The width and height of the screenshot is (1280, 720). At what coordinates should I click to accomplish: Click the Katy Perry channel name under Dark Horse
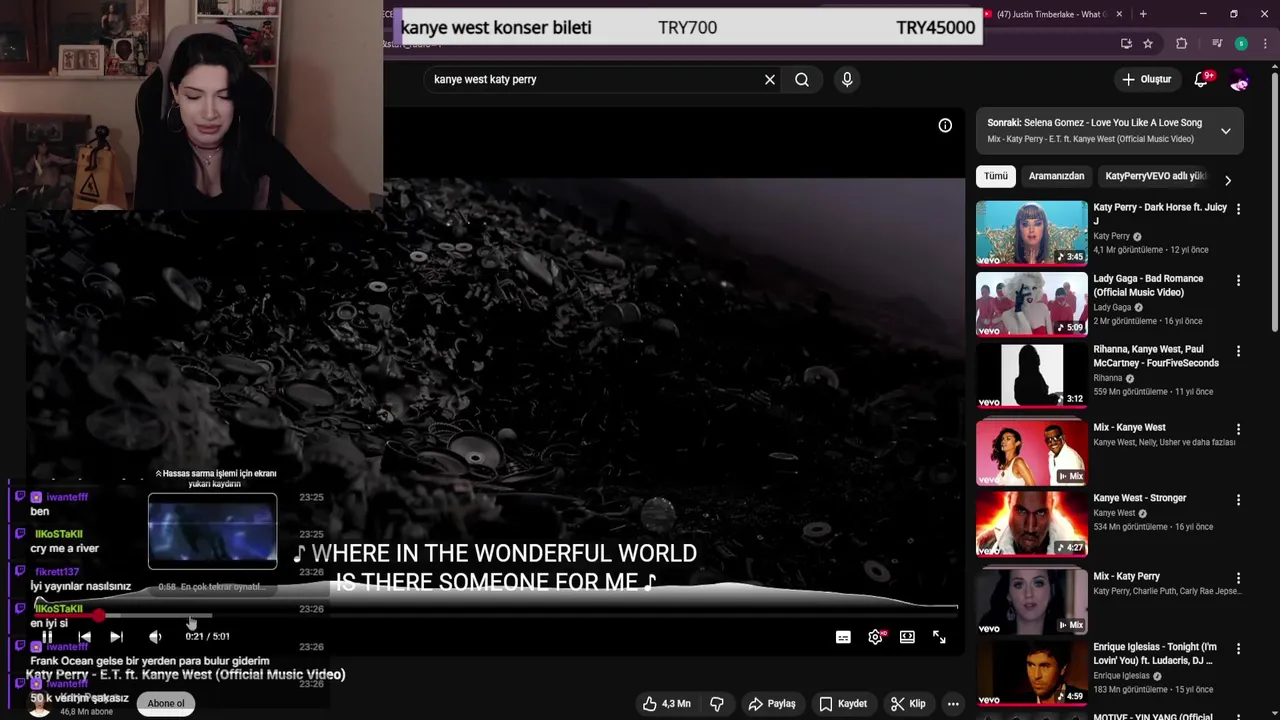[x=1111, y=237]
